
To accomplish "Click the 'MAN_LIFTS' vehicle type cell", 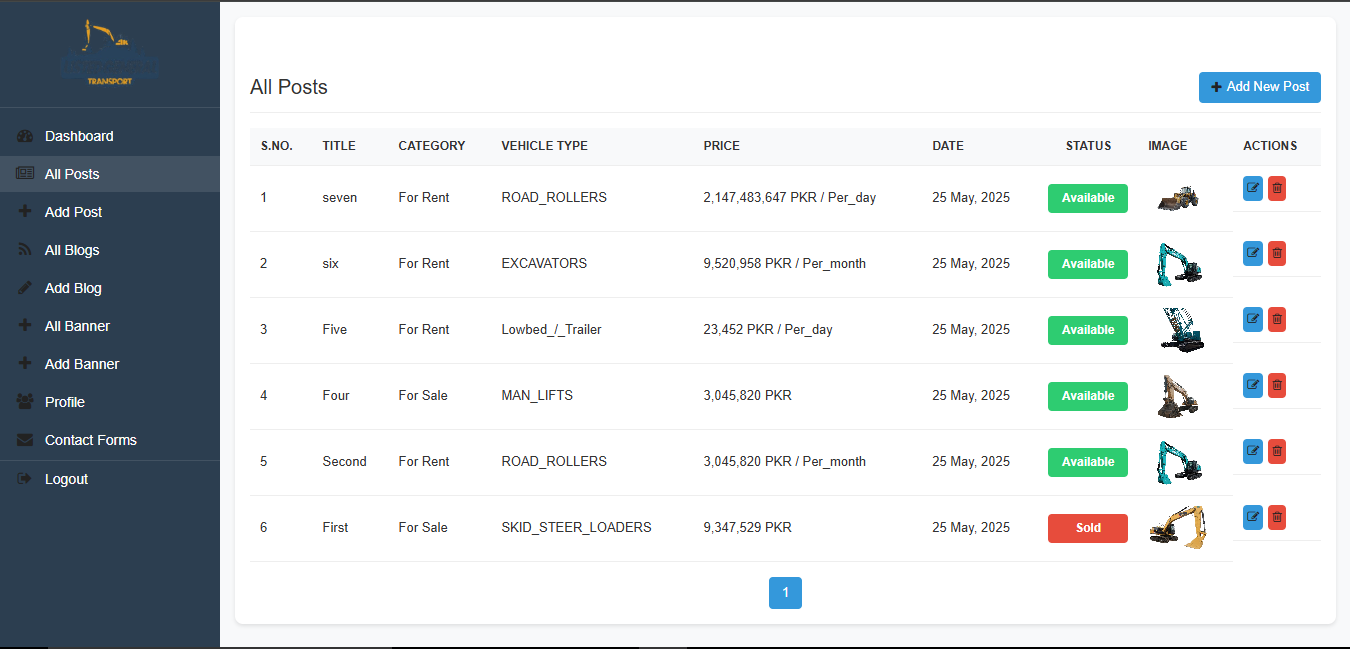I will (x=537, y=395).
